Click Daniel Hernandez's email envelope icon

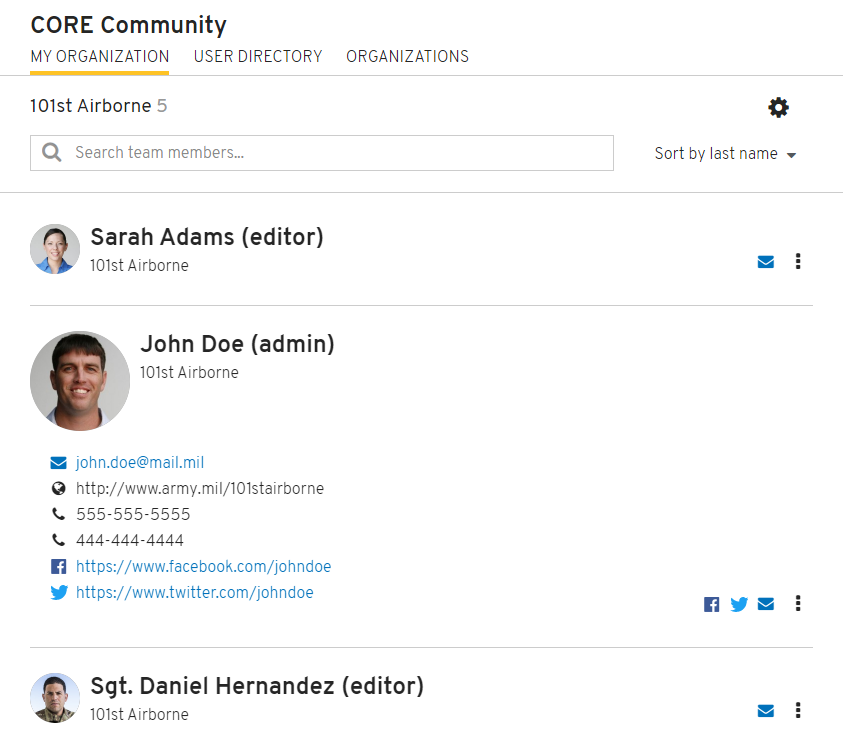coord(766,711)
